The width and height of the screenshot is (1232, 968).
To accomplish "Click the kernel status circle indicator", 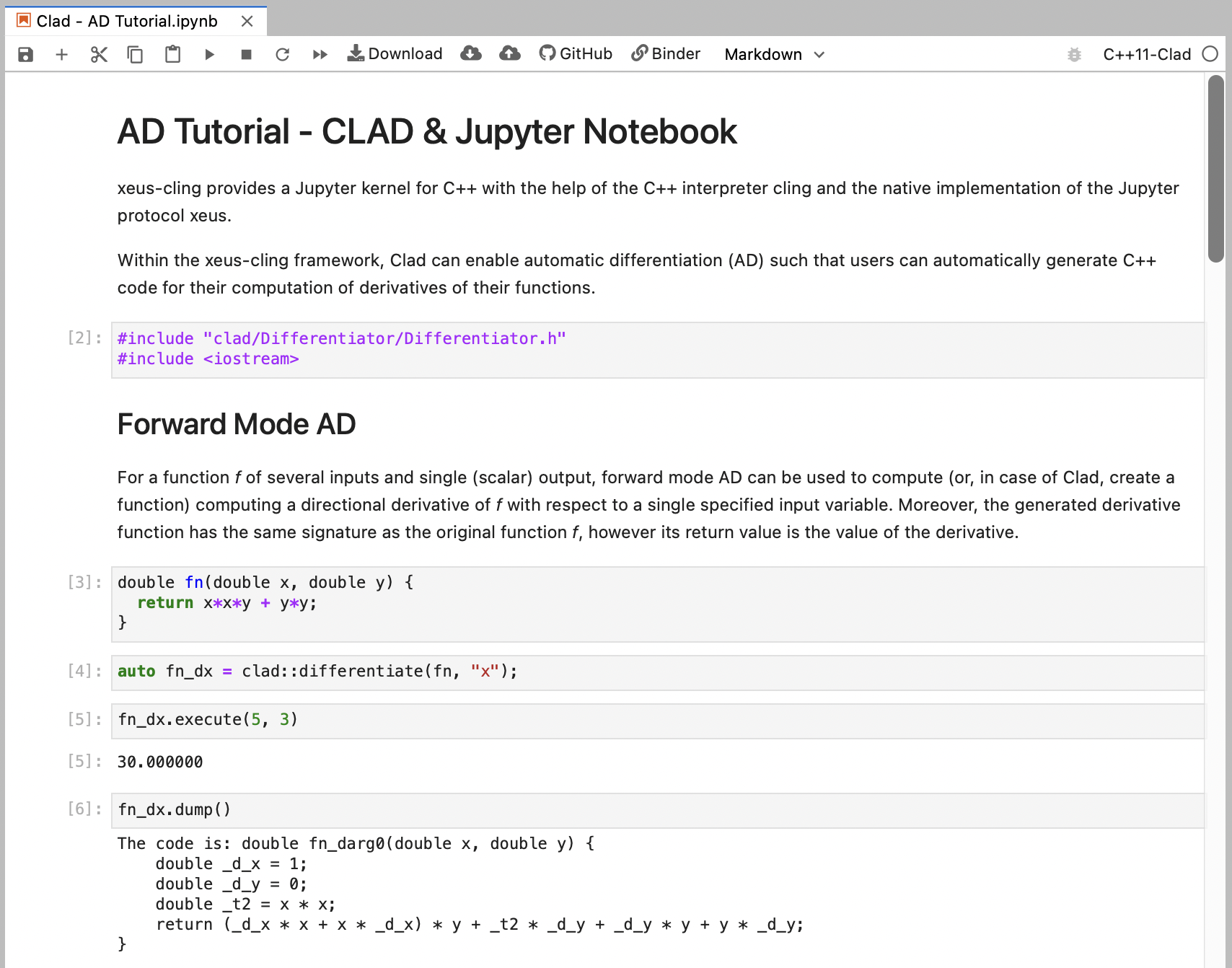I will pyautogui.click(x=1210, y=54).
